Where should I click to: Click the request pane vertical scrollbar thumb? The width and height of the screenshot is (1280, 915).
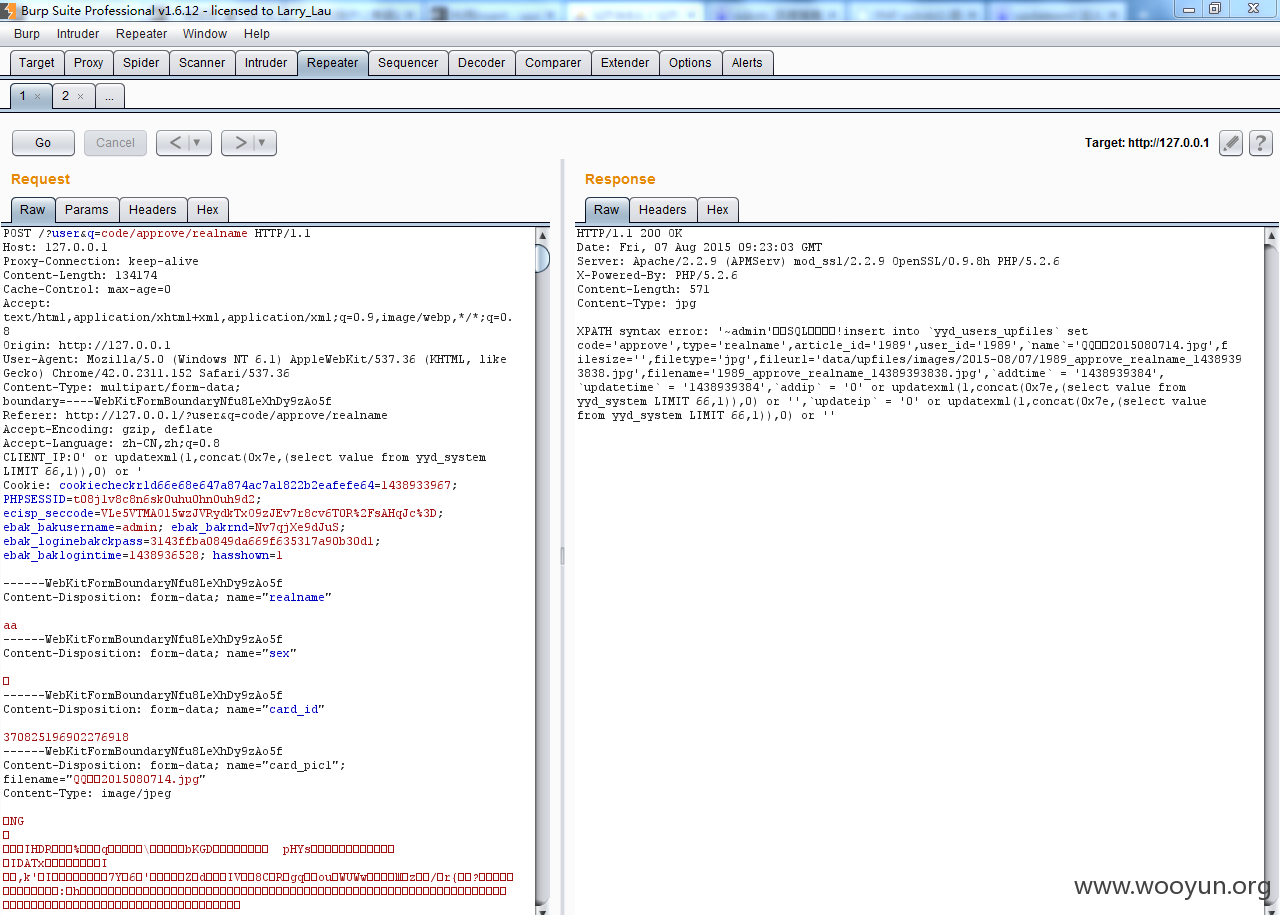tap(542, 258)
